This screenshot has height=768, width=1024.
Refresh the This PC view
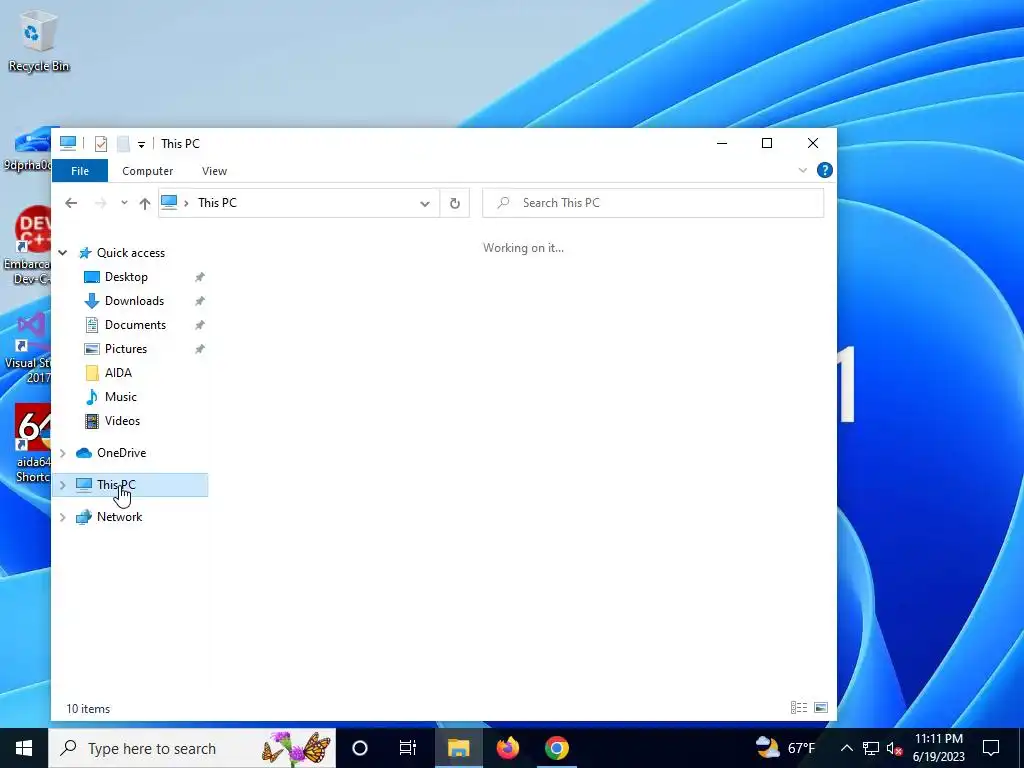(x=455, y=203)
